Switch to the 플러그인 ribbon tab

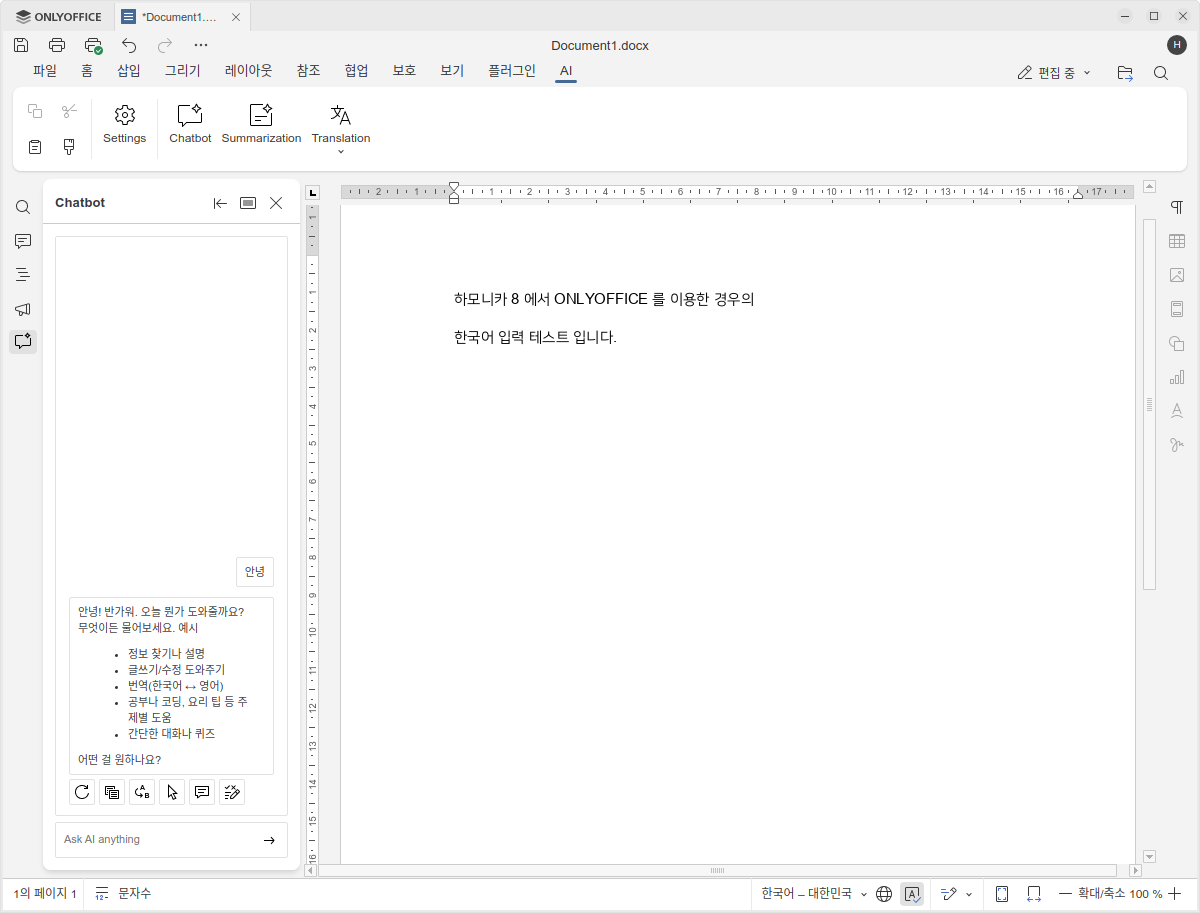510,71
